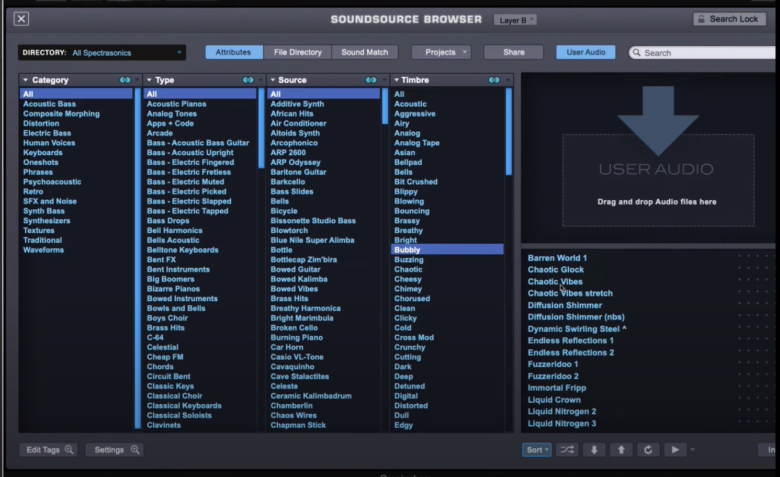The height and width of the screenshot is (477, 780).
Task: Select Blue Nile Super Alimba source
Action: [312, 240]
